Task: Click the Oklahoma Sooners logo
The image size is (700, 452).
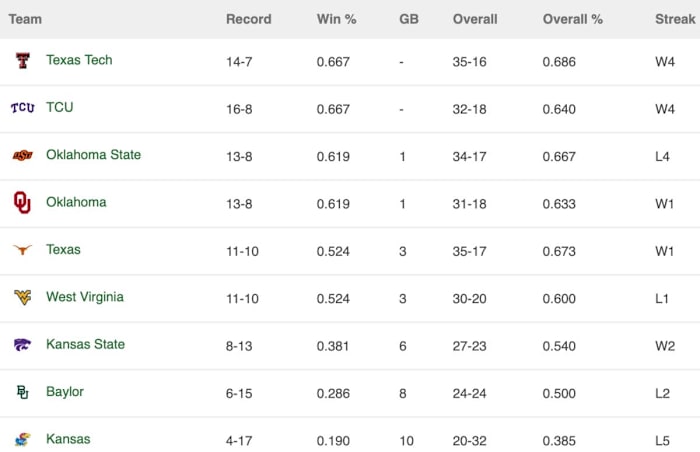Action: pos(22,202)
